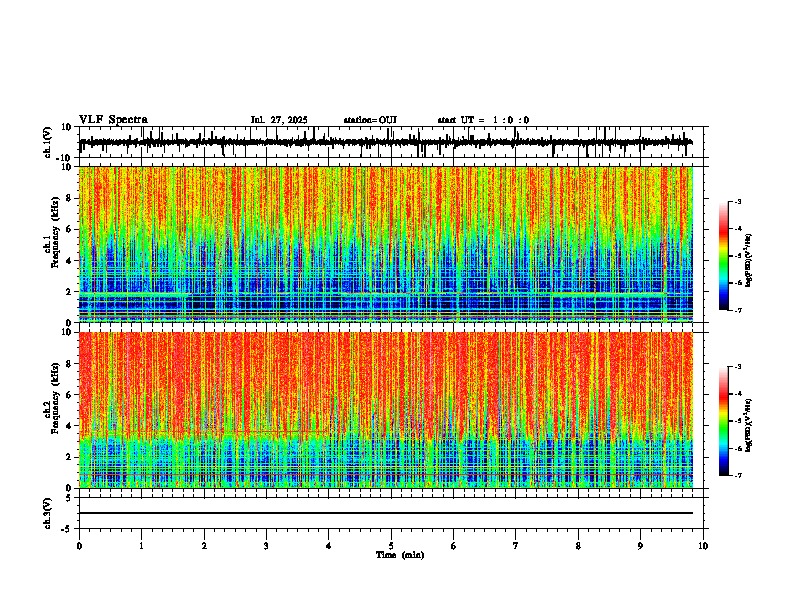Click the 'start UT = 1 : 0 : 0' label
This screenshot has width=792, height=612.
483,120
